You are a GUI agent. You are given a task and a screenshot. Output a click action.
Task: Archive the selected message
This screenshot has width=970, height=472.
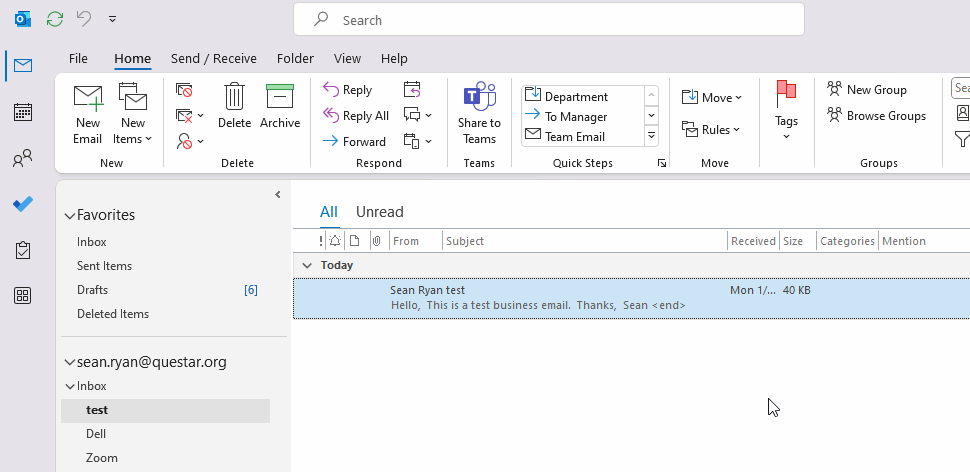[x=280, y=106]
